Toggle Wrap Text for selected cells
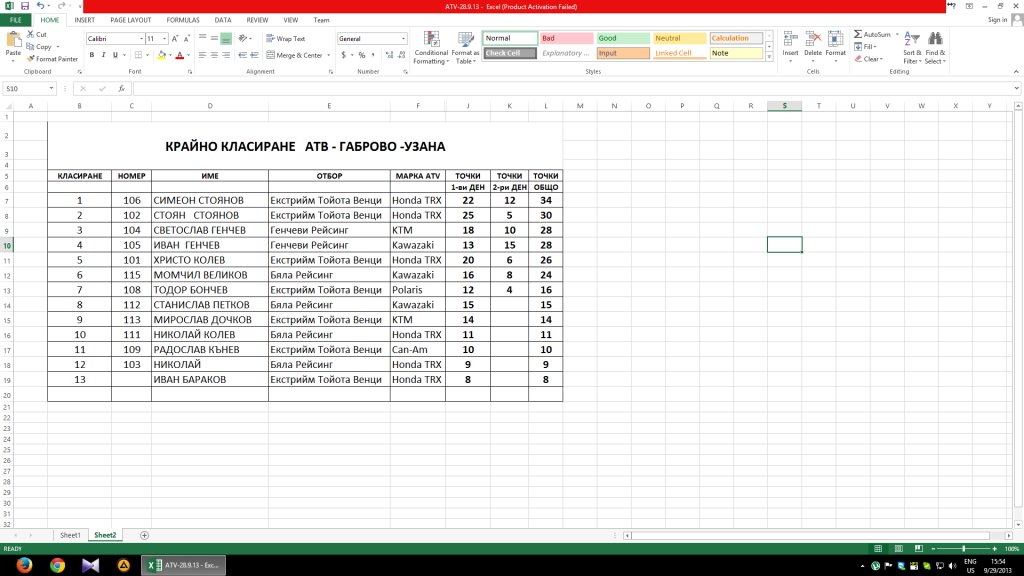The image size is (1024, 576). coord(285,38)
